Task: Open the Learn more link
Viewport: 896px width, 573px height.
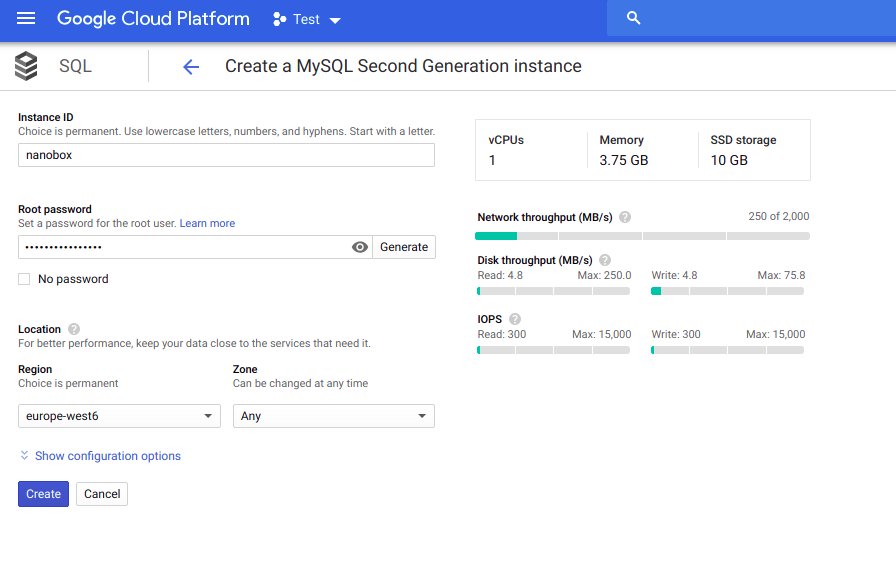Action: point(207,224)
